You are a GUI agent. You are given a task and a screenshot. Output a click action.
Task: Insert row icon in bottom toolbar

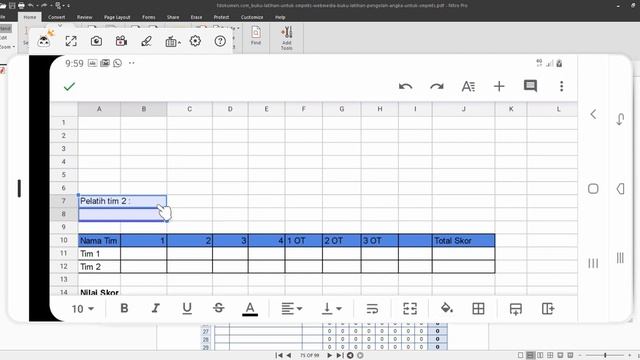click(x=516, y=309)
